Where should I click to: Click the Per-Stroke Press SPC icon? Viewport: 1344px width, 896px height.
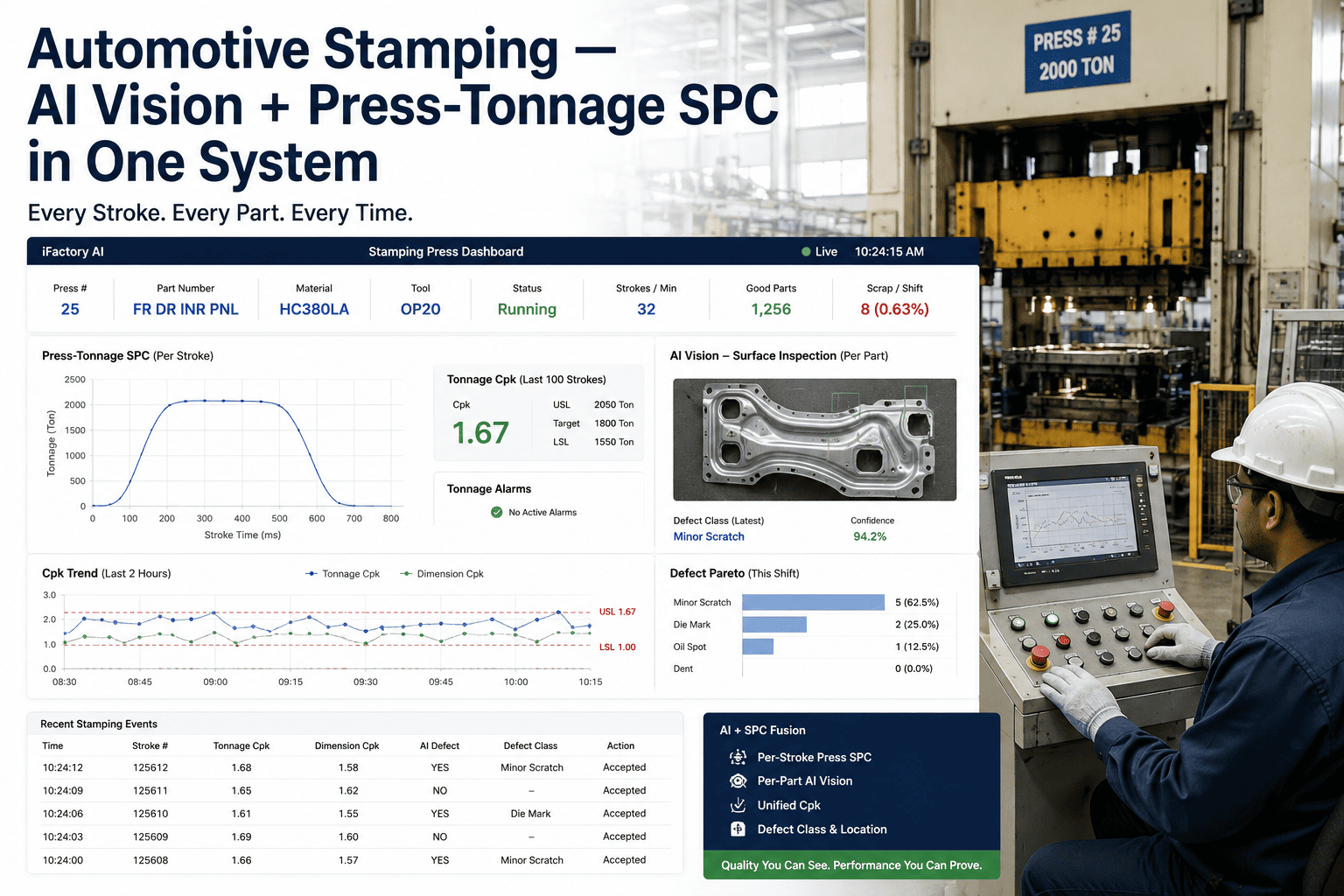(738, 757)
